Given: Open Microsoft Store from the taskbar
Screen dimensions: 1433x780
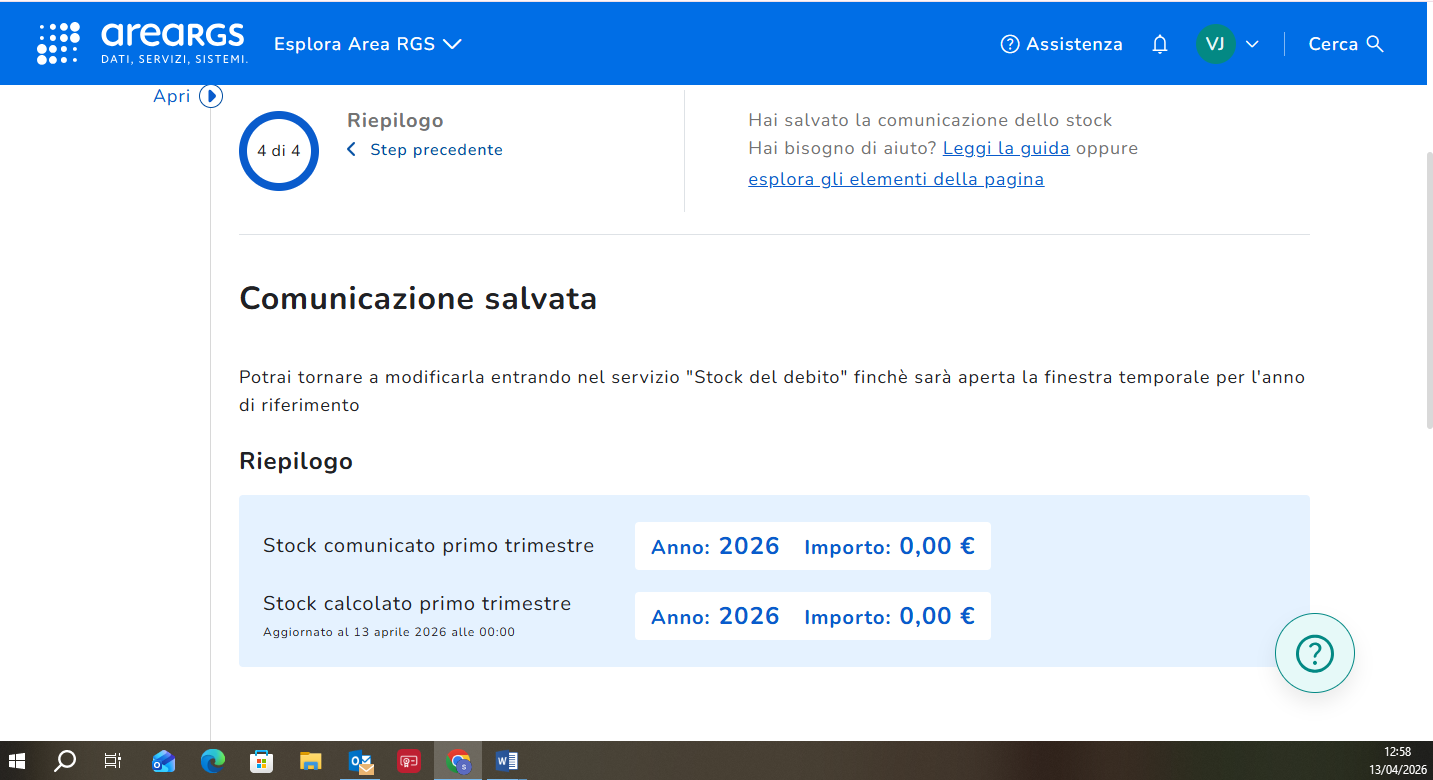Looking at the screenshot, I should [x=261, y=762].
